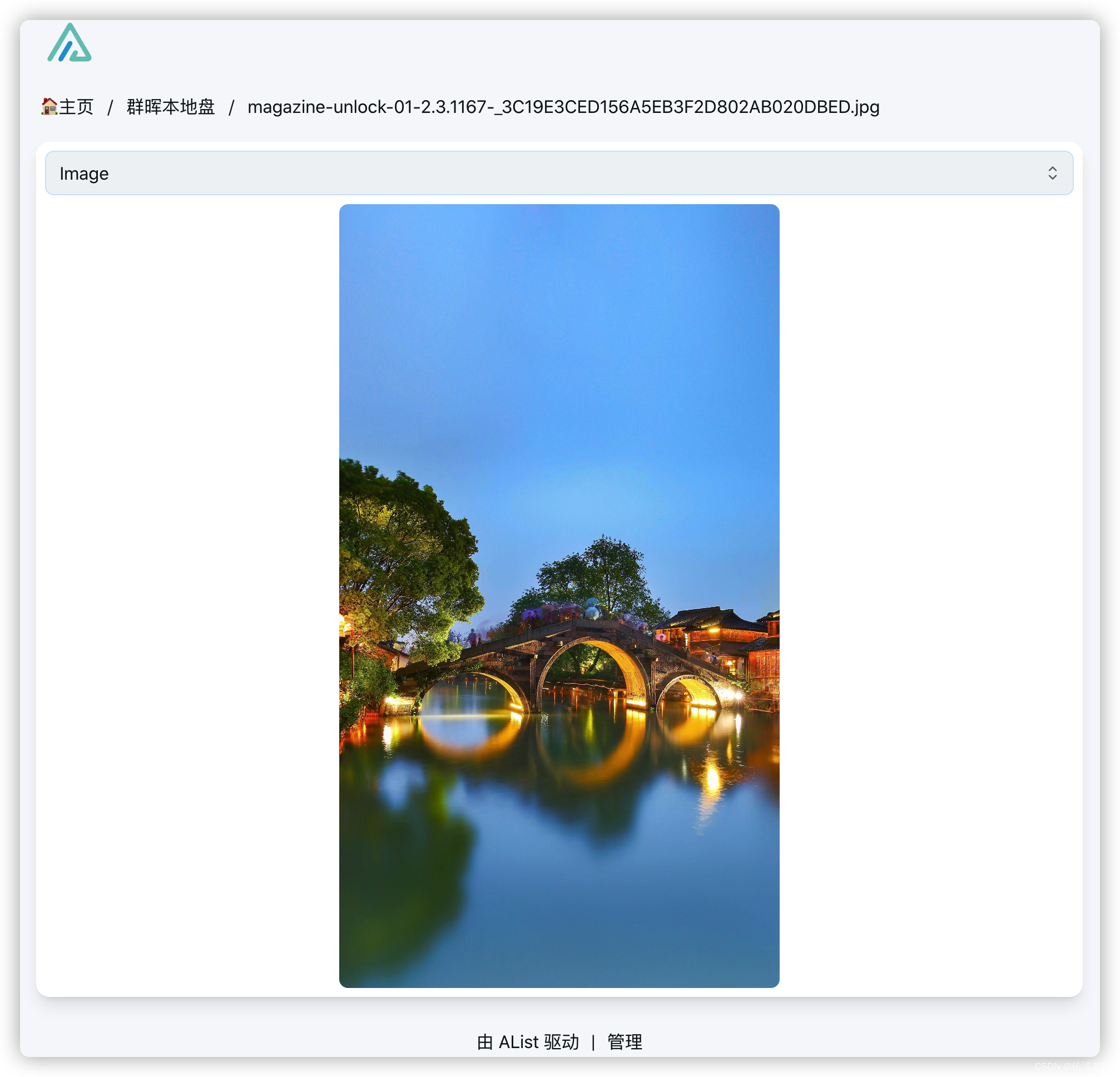Click the 'Image' label inside the selector
The width and height of the screenshot is (1120, 1077).
(84, 174)
